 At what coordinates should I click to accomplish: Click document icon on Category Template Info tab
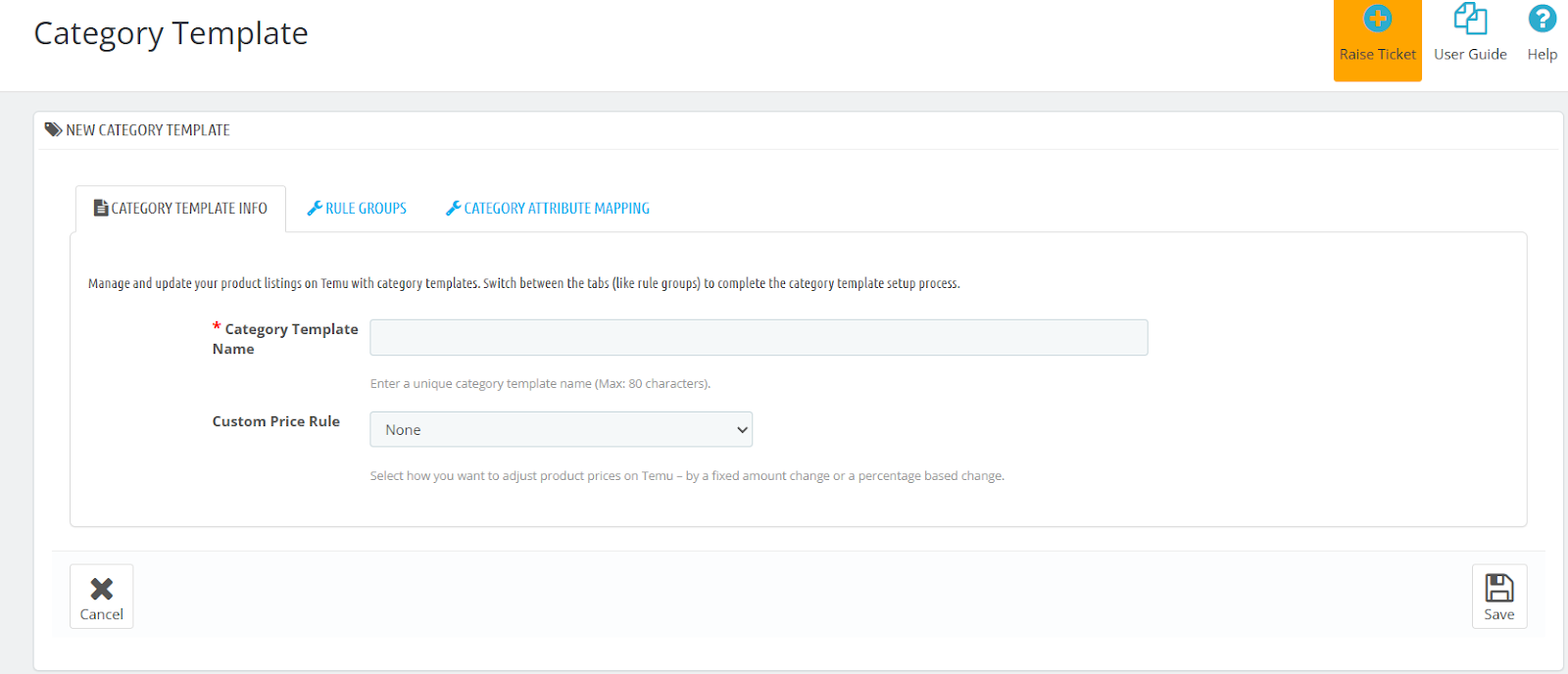pos(100,208)
